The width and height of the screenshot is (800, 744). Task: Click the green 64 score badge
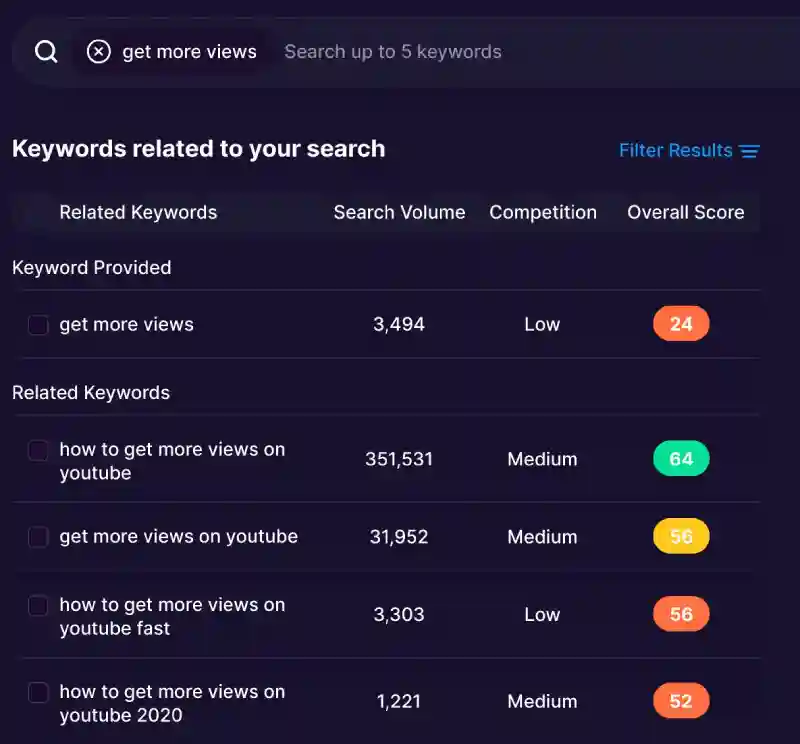click(x=681, y=459)
